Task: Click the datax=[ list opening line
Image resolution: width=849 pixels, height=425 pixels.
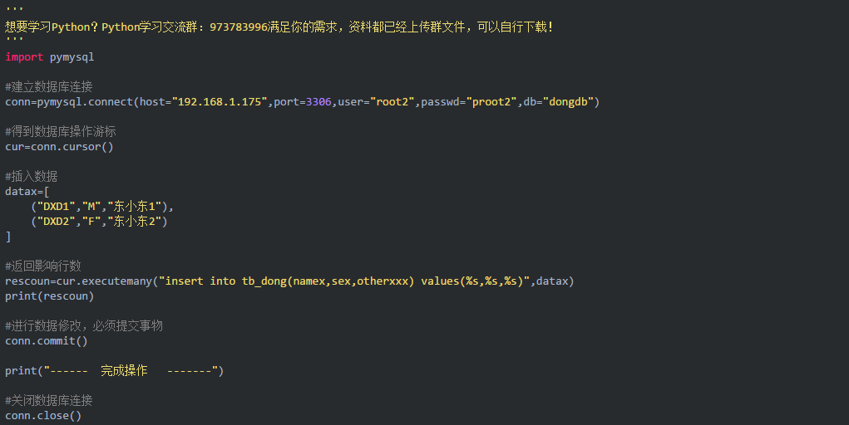Action: click(x=27, y=192)
